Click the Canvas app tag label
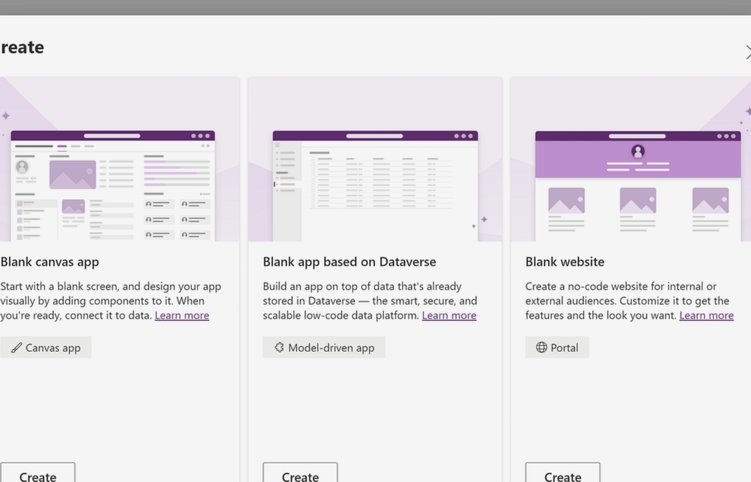The image size is (751, 482). 53,348
